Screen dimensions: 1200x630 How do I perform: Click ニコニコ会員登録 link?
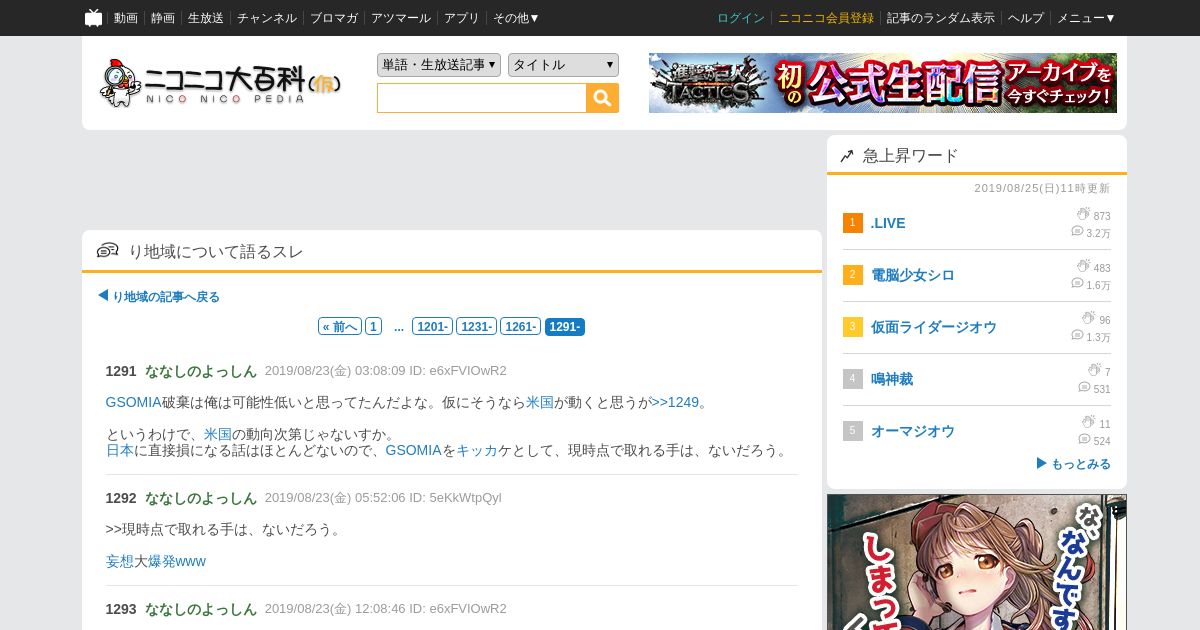click(x=826, y=18)
